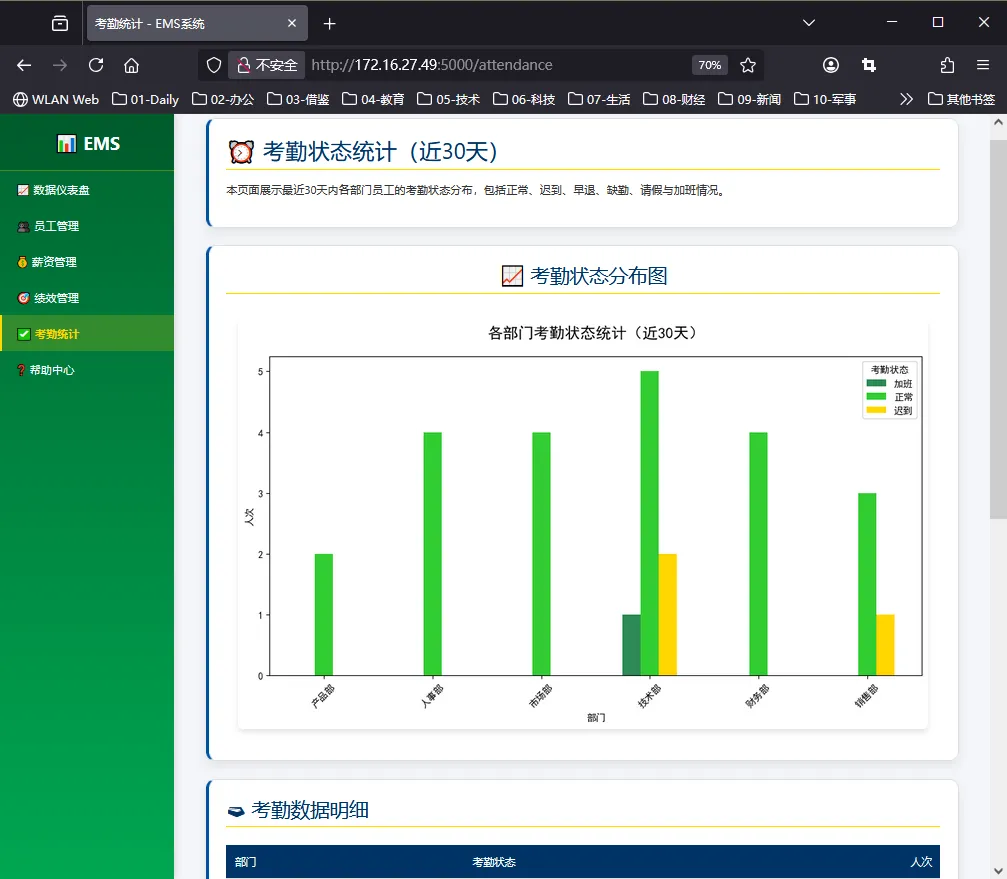The width and height of the screenshot is (1007, 879).
Task: Click the page vertical scrollbar thumb
Action: click(998, 329)
